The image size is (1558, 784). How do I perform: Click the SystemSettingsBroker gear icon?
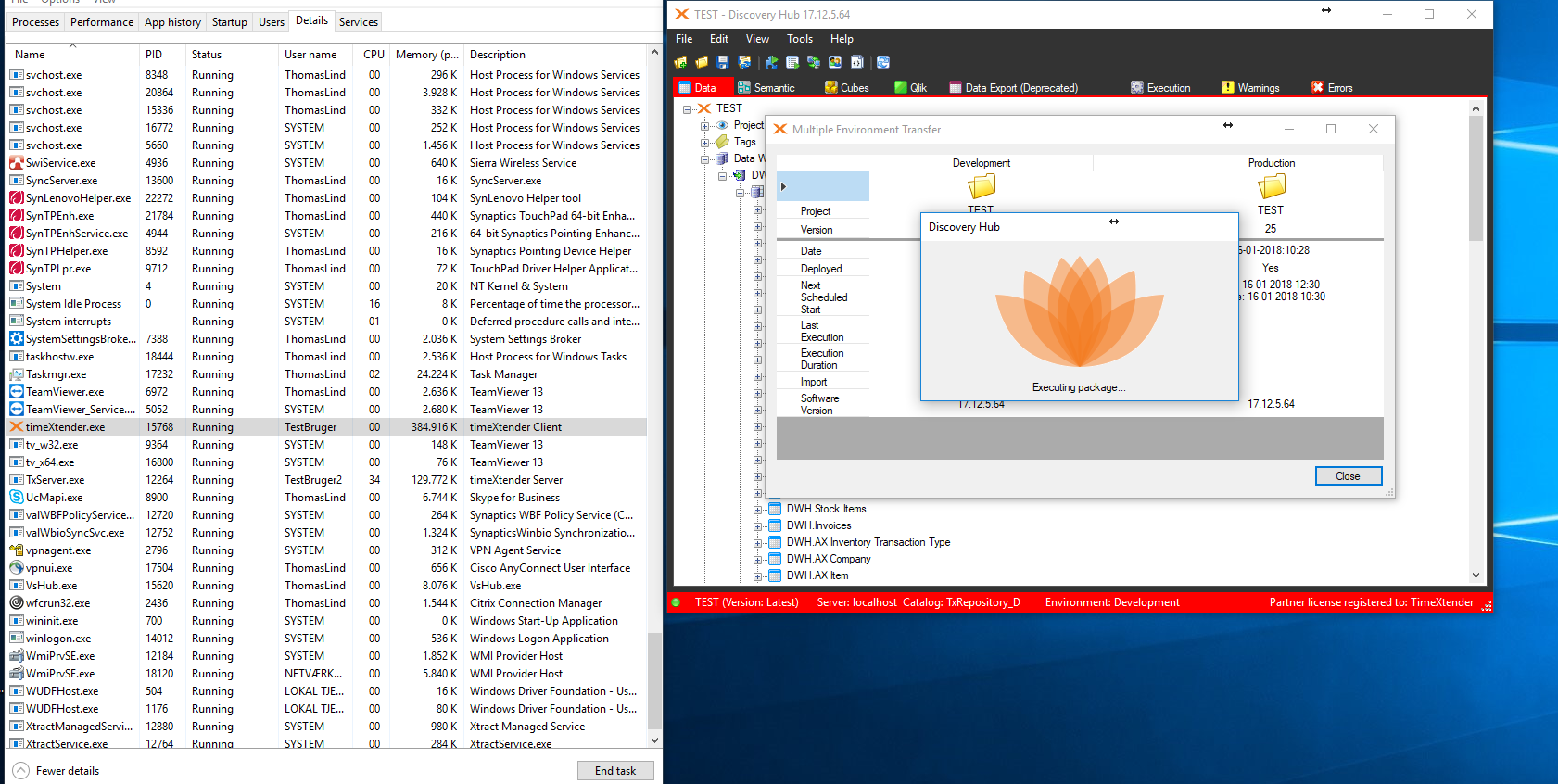[x=16, y=339]
